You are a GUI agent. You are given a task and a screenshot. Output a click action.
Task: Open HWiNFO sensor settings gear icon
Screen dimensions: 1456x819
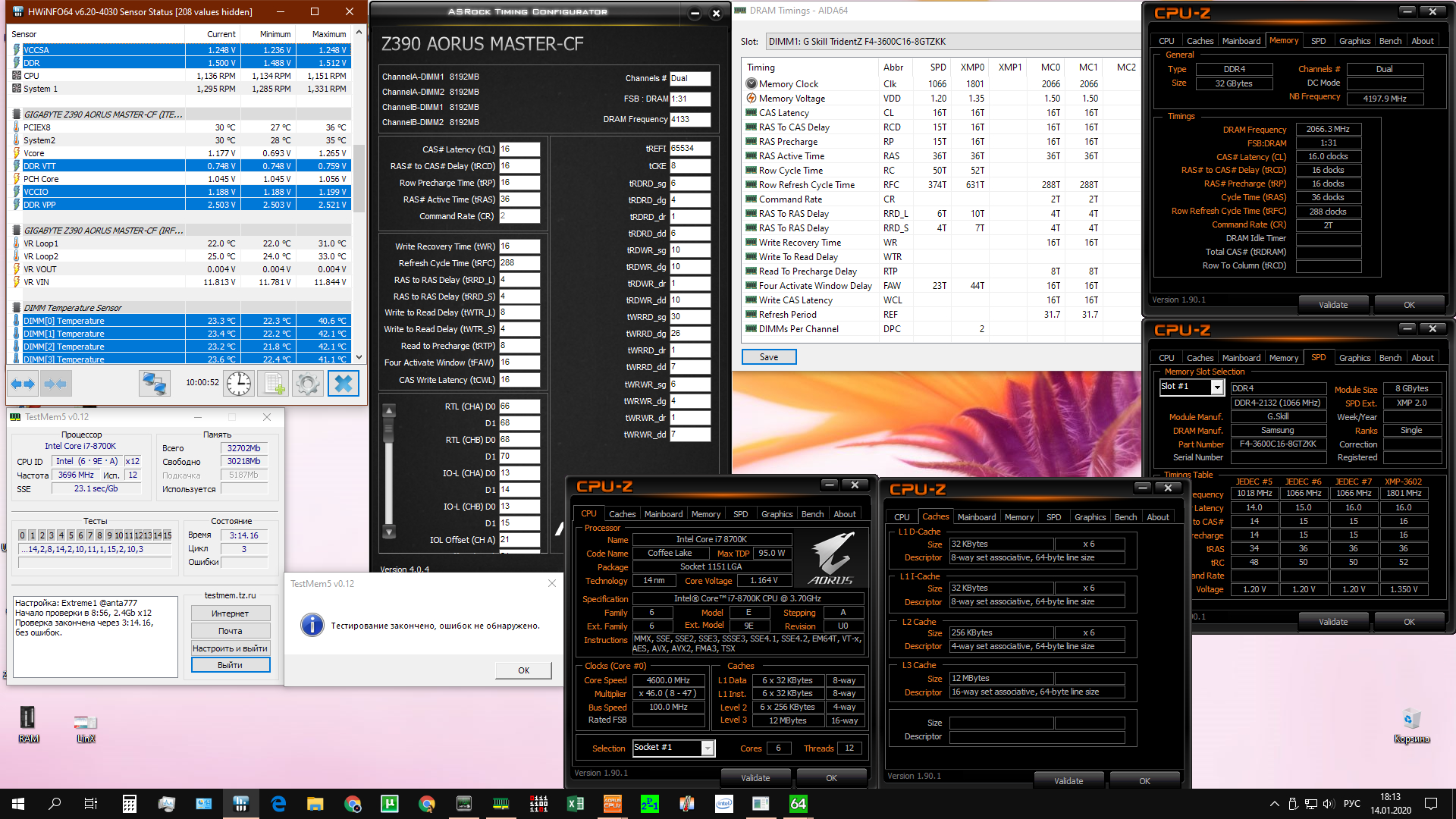(307, 384)
